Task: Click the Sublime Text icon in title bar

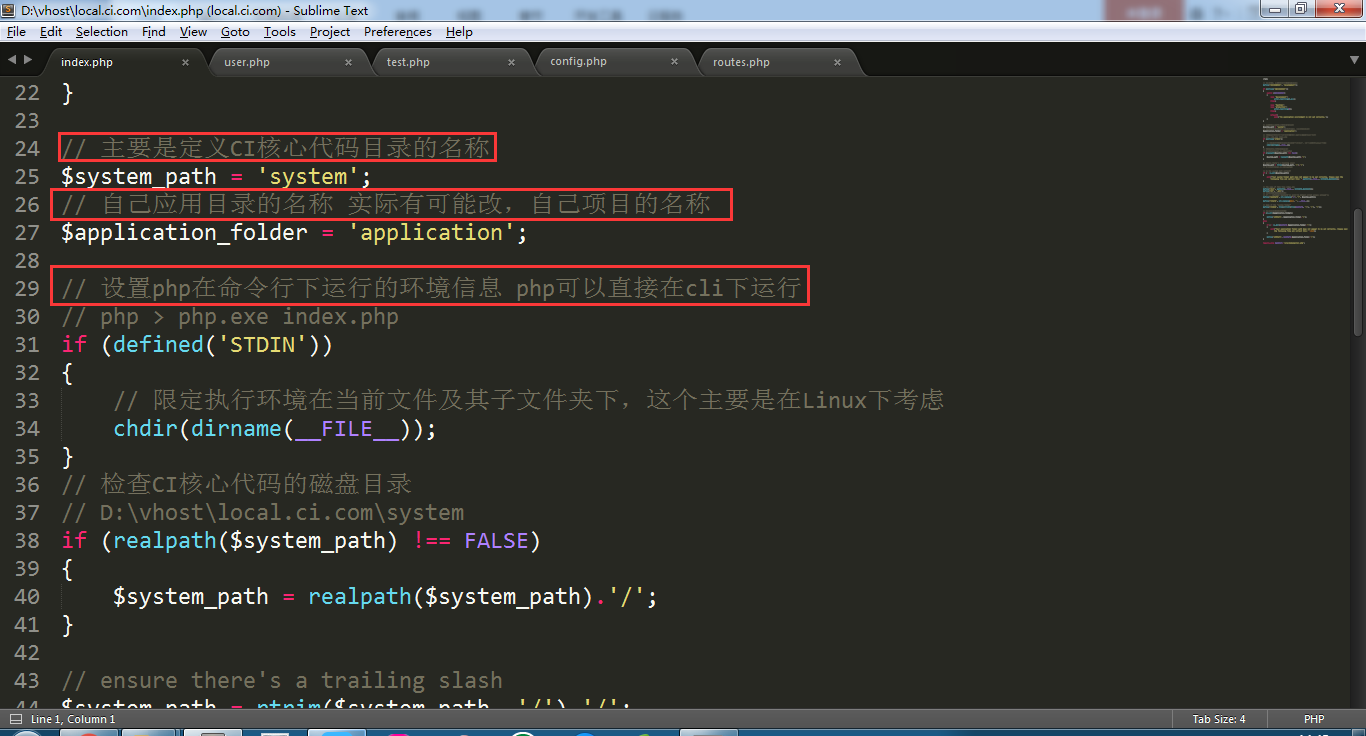Action: (9, 10)
